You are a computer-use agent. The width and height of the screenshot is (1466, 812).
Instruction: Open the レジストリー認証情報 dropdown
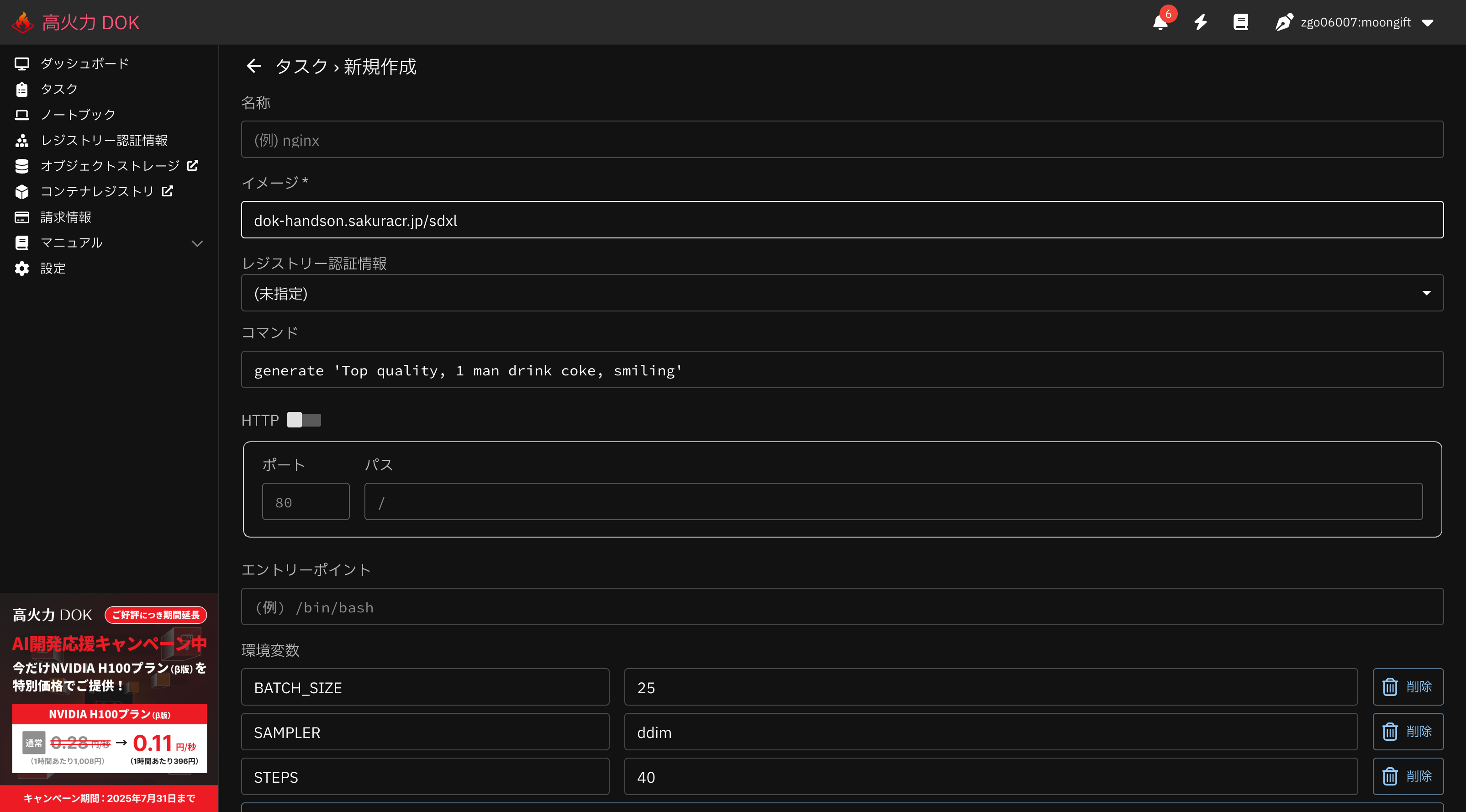click(842, 293)
